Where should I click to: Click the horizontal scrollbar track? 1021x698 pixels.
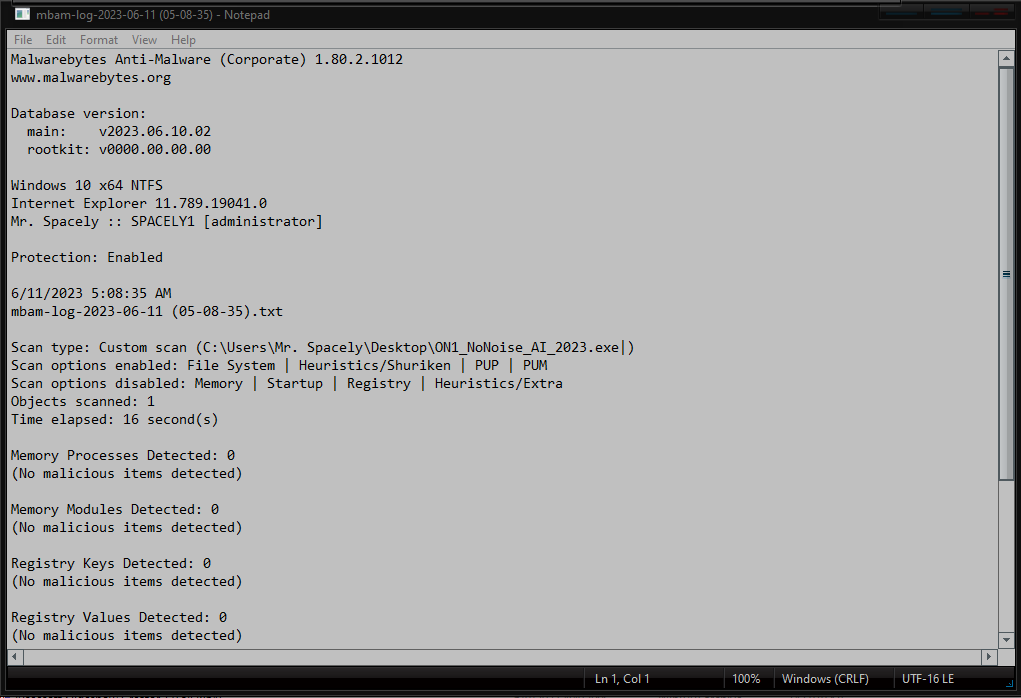click(501, 656)
